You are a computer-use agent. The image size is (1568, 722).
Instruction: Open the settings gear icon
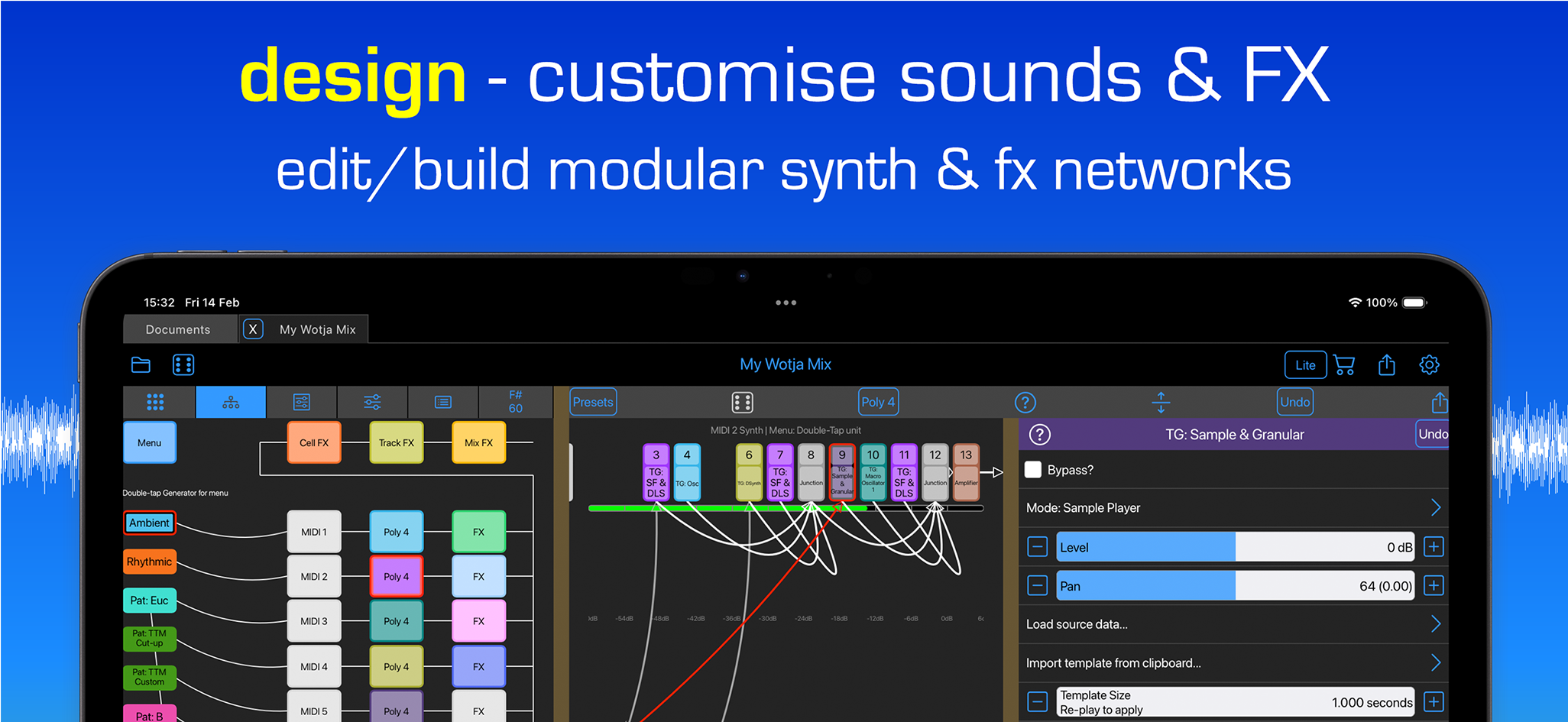pos(1429,365)
